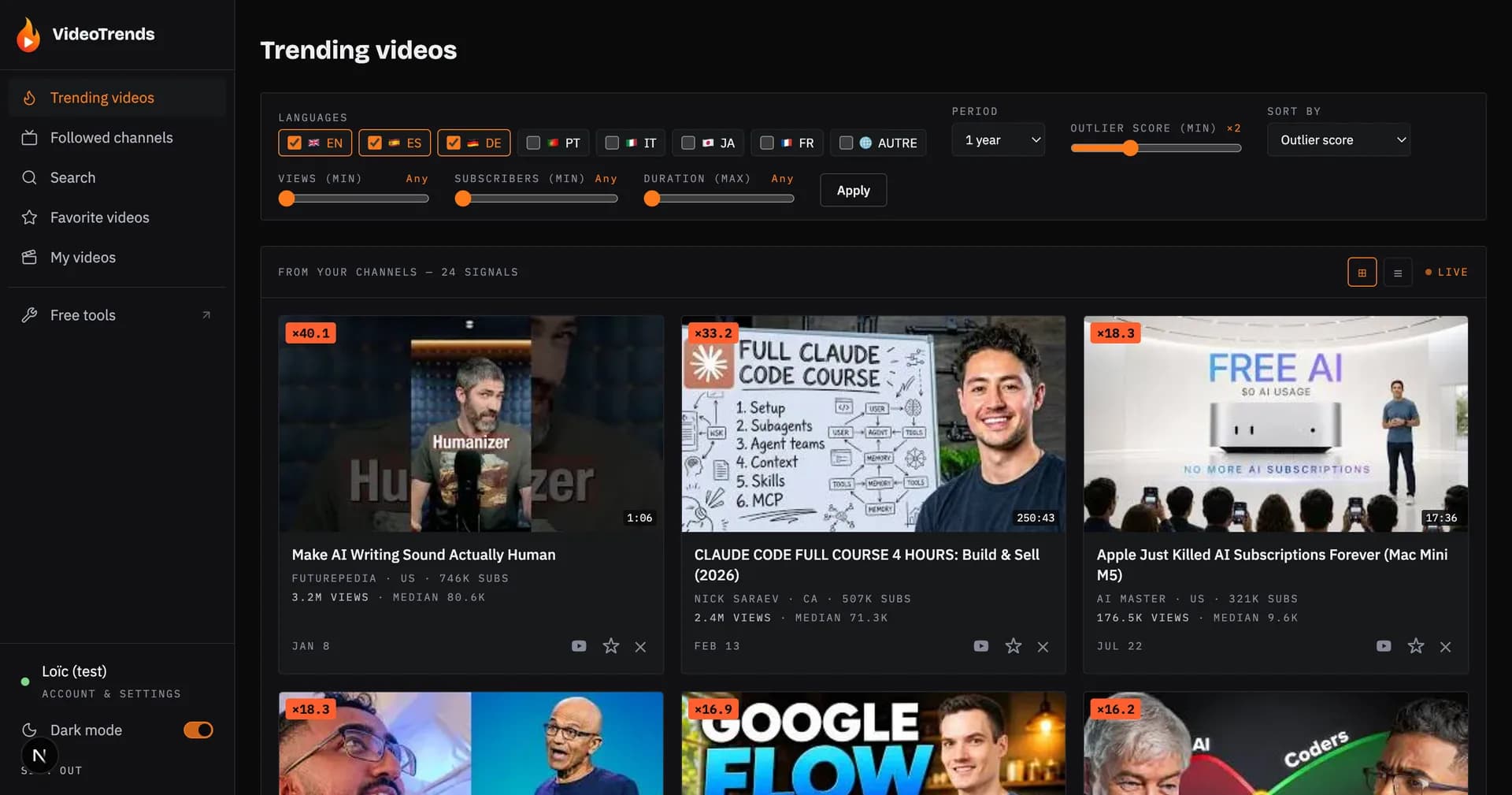1512x795 pixels.
Task: Open Apple Just Killed AI Subscriptions title
Action: pos(1272,565)
